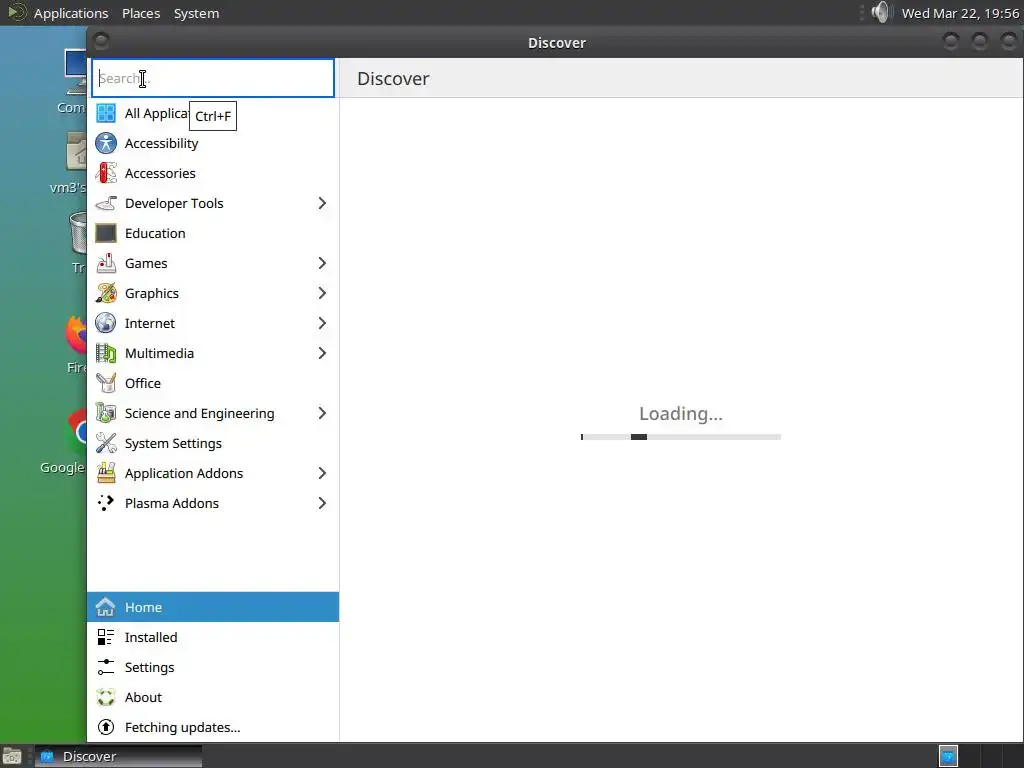Click the volume speaker in top panel
This screenshot has height=768, width=1024.
pyautogui.click(x=880, y=12)
